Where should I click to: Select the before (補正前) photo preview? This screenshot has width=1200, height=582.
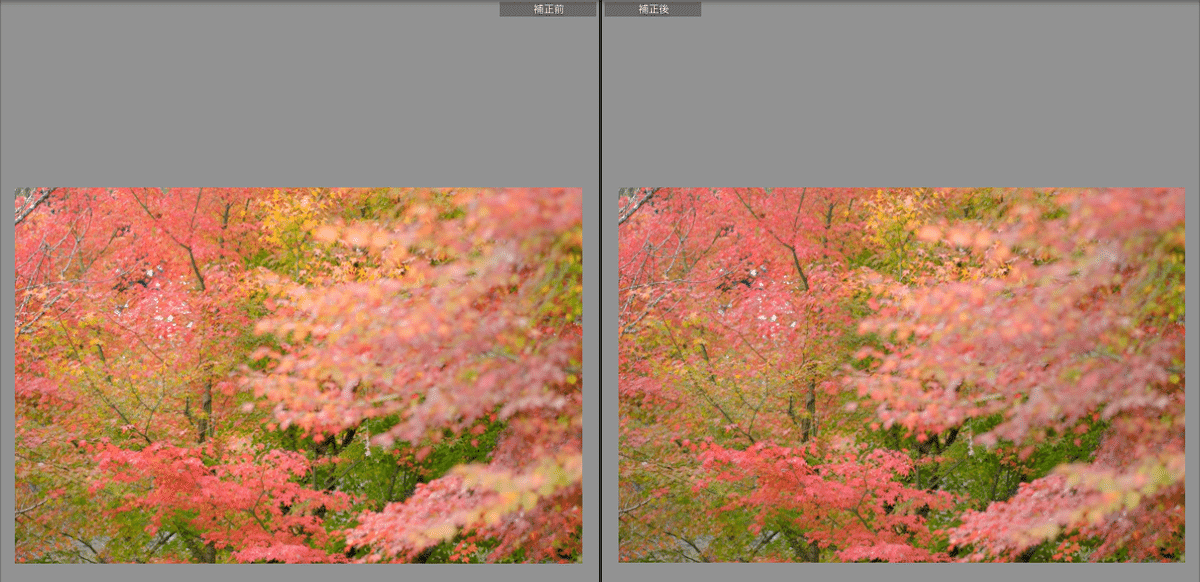click(x=298, y=375)
